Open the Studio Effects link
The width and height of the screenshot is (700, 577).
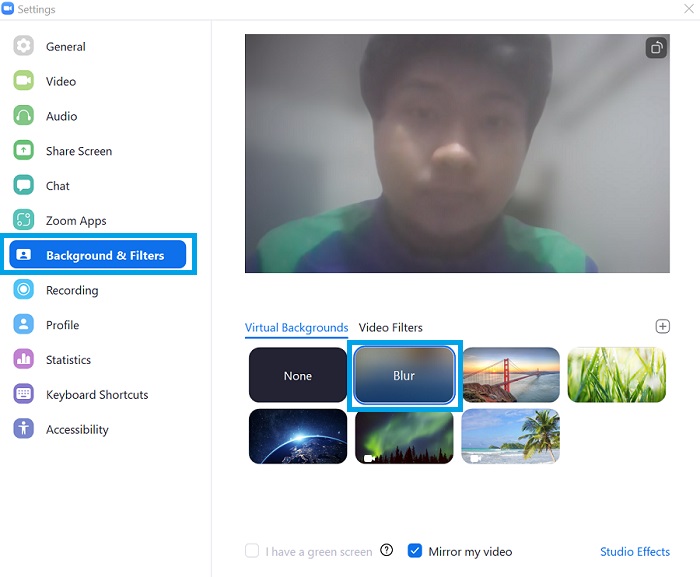click(x=634, y=552)
